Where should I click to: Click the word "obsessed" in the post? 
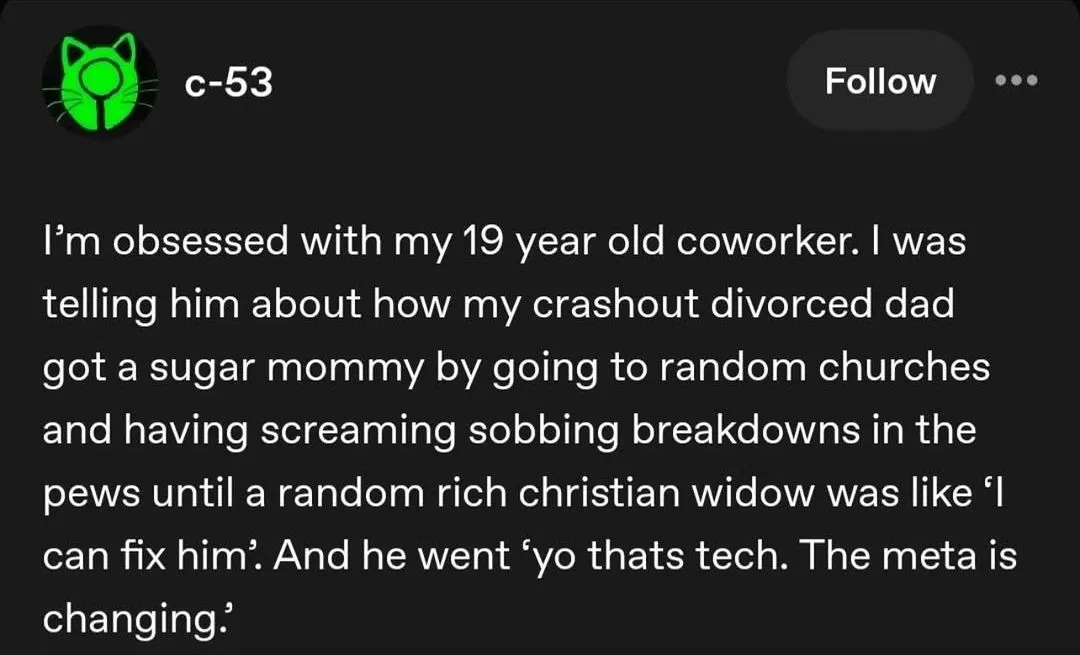tap(189, 243)
